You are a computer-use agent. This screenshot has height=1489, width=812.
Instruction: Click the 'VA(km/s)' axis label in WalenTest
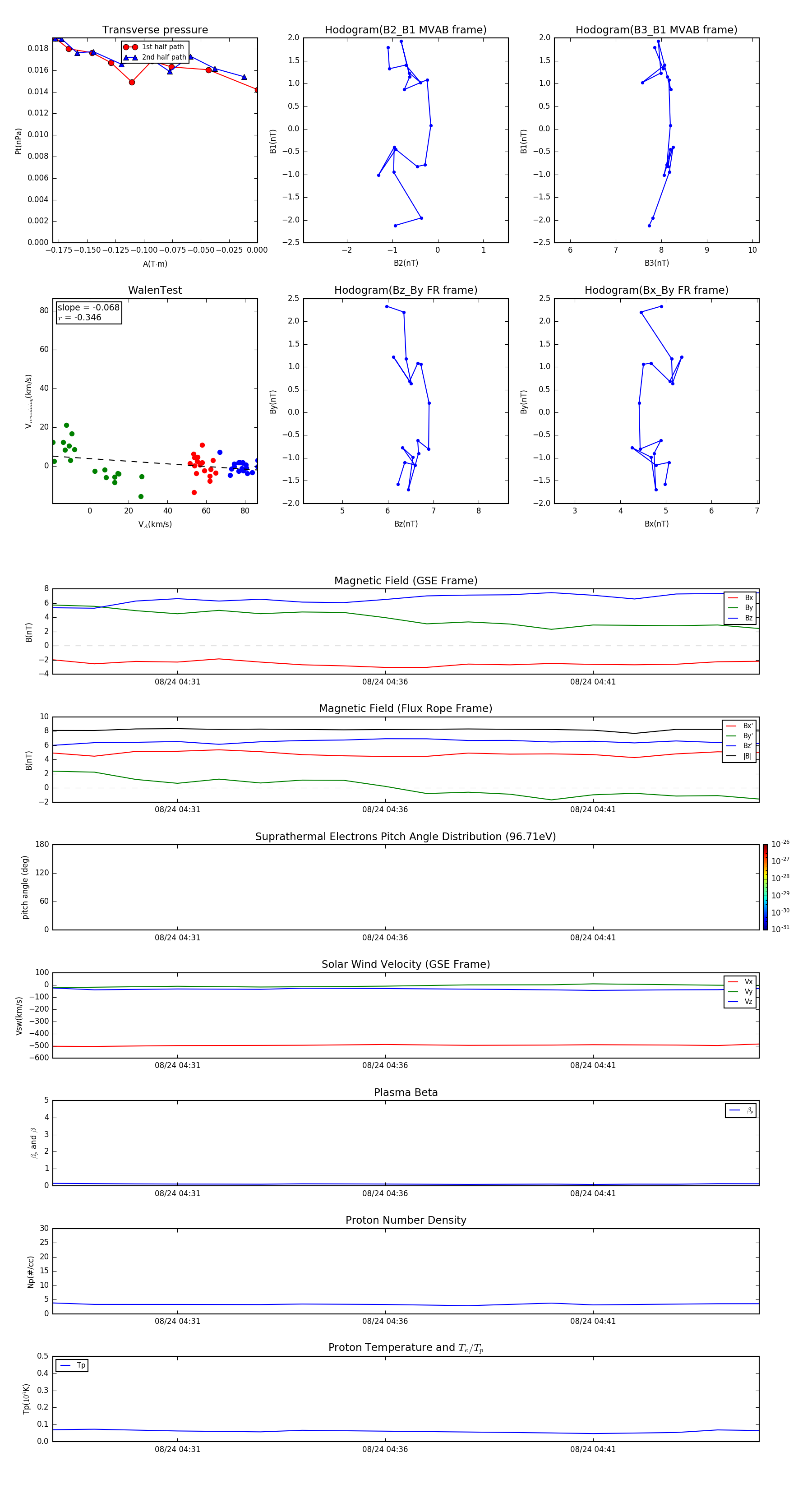tap(155, 524)
